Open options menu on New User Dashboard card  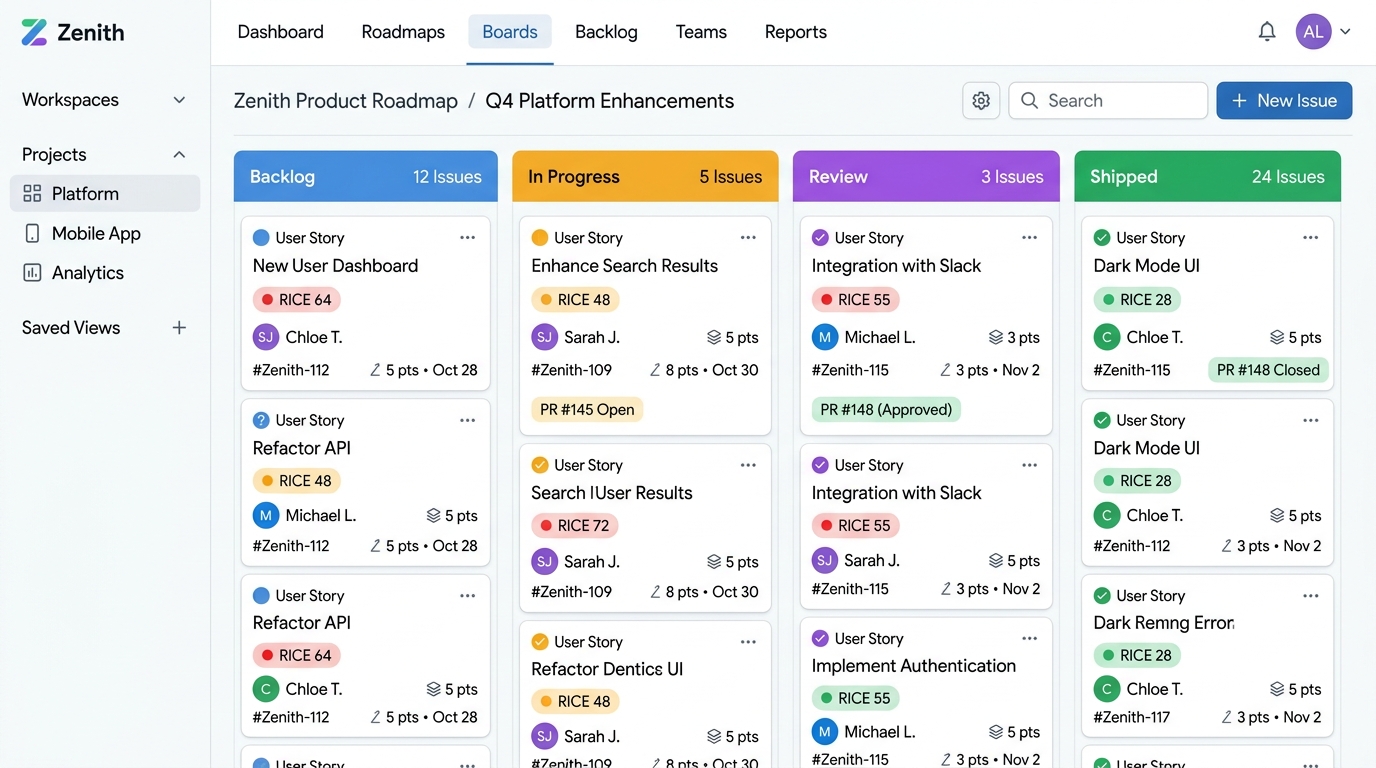467,238
